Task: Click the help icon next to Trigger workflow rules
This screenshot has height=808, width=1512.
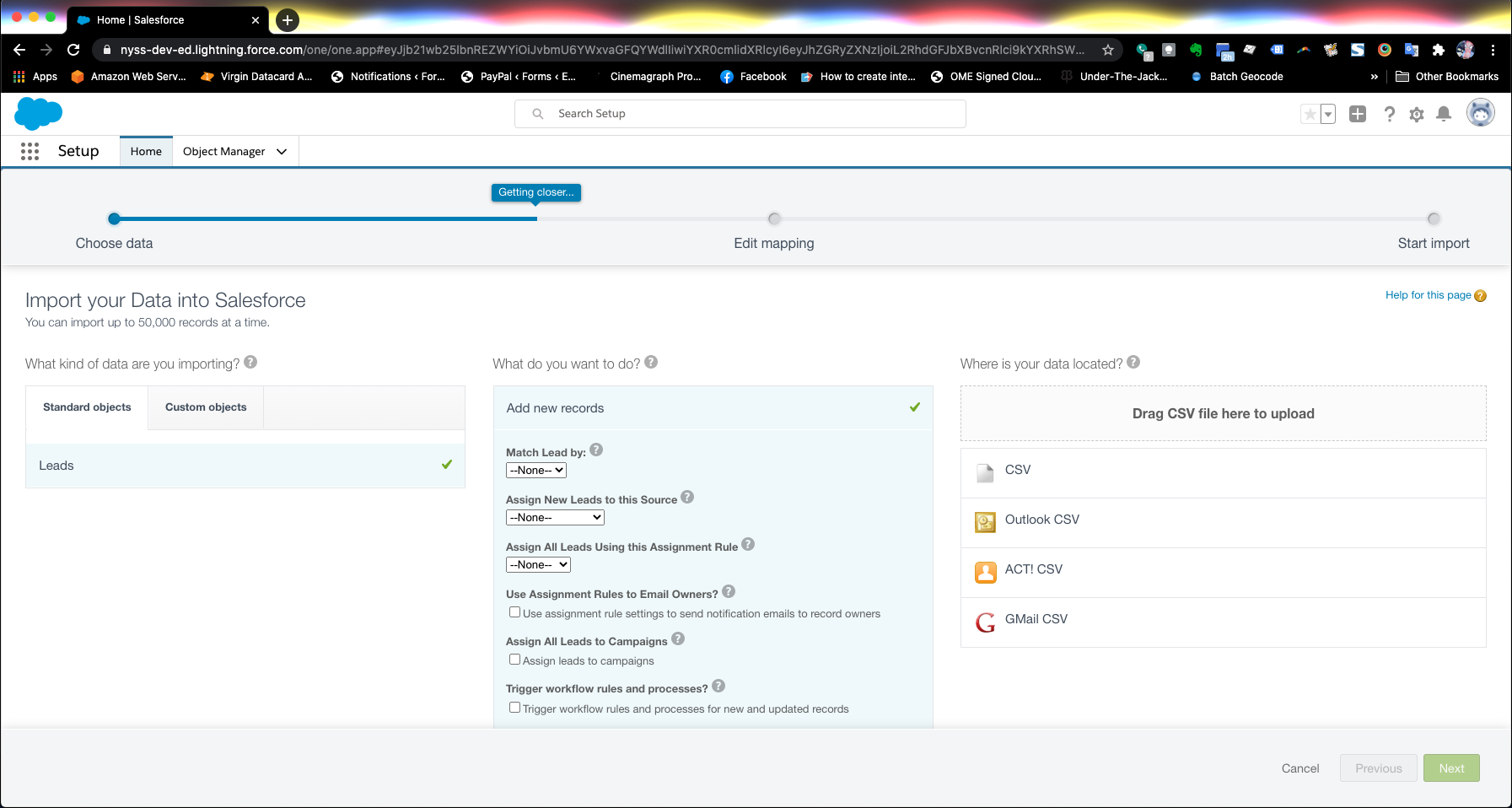Action: (x=718, y=686)
